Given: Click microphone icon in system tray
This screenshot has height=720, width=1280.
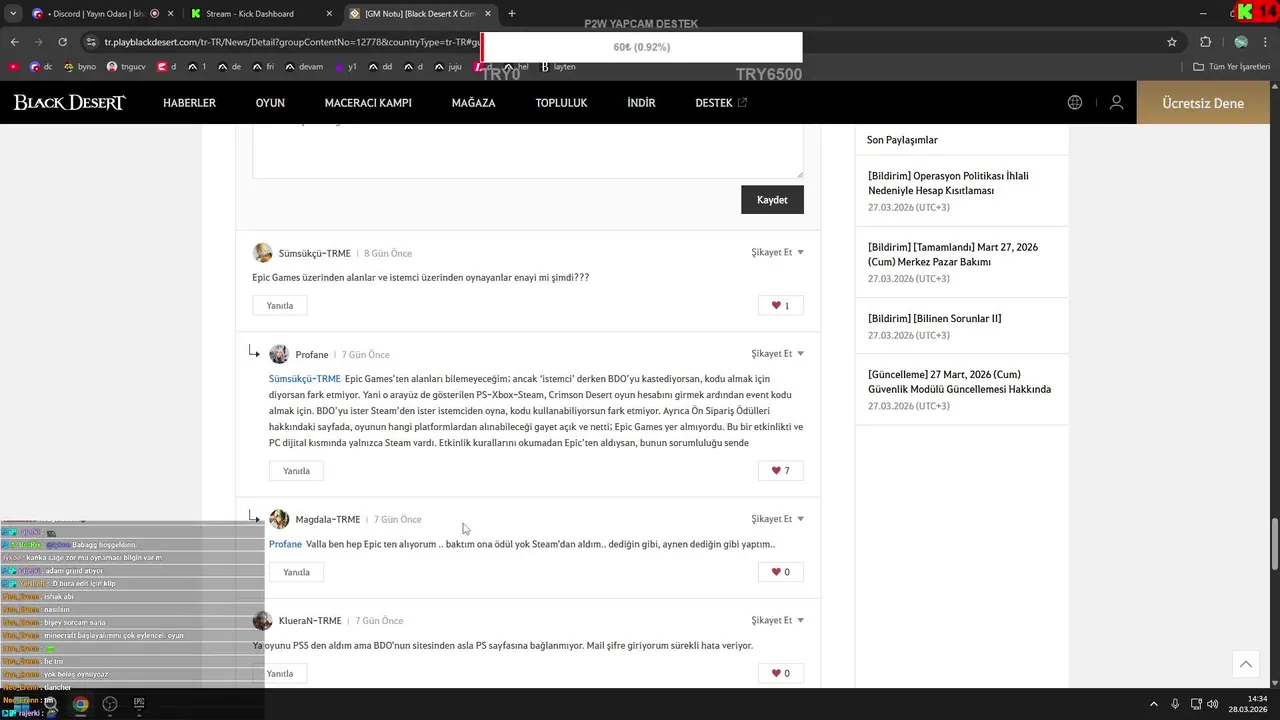Looking at the screenshot, I should coord(1175,704).
